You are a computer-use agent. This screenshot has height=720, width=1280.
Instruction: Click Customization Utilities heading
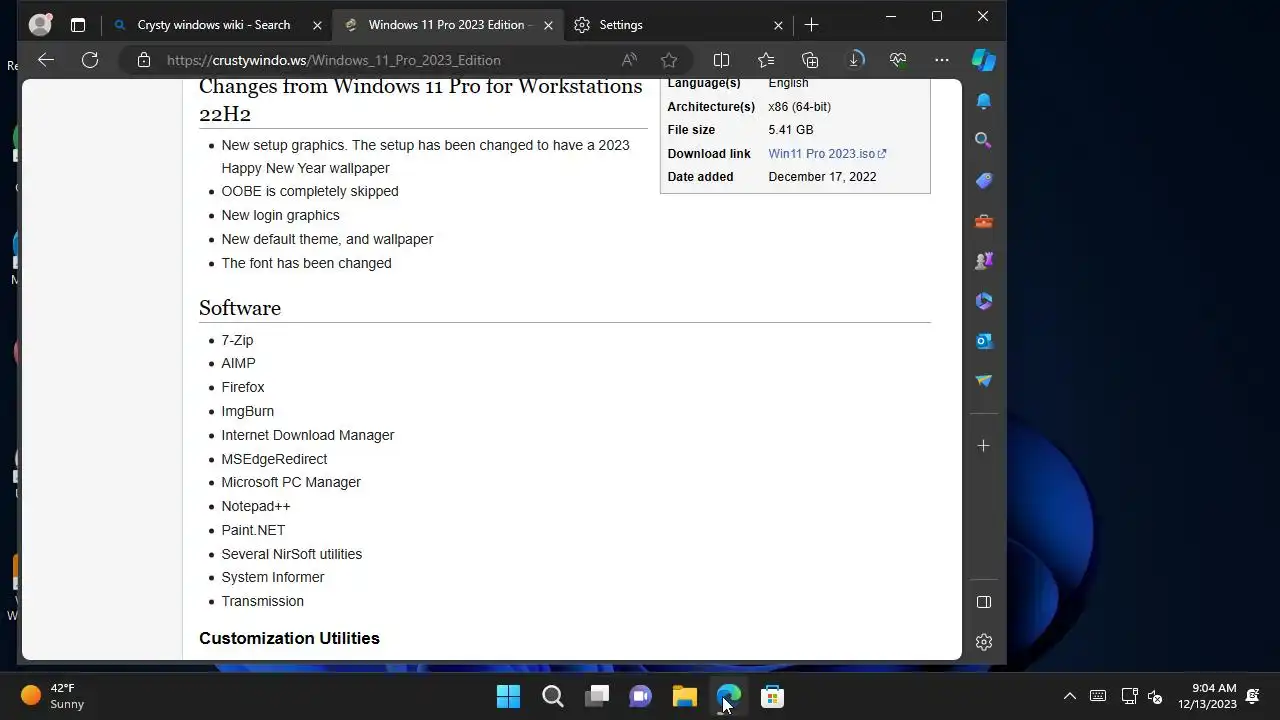click(289, 638)
